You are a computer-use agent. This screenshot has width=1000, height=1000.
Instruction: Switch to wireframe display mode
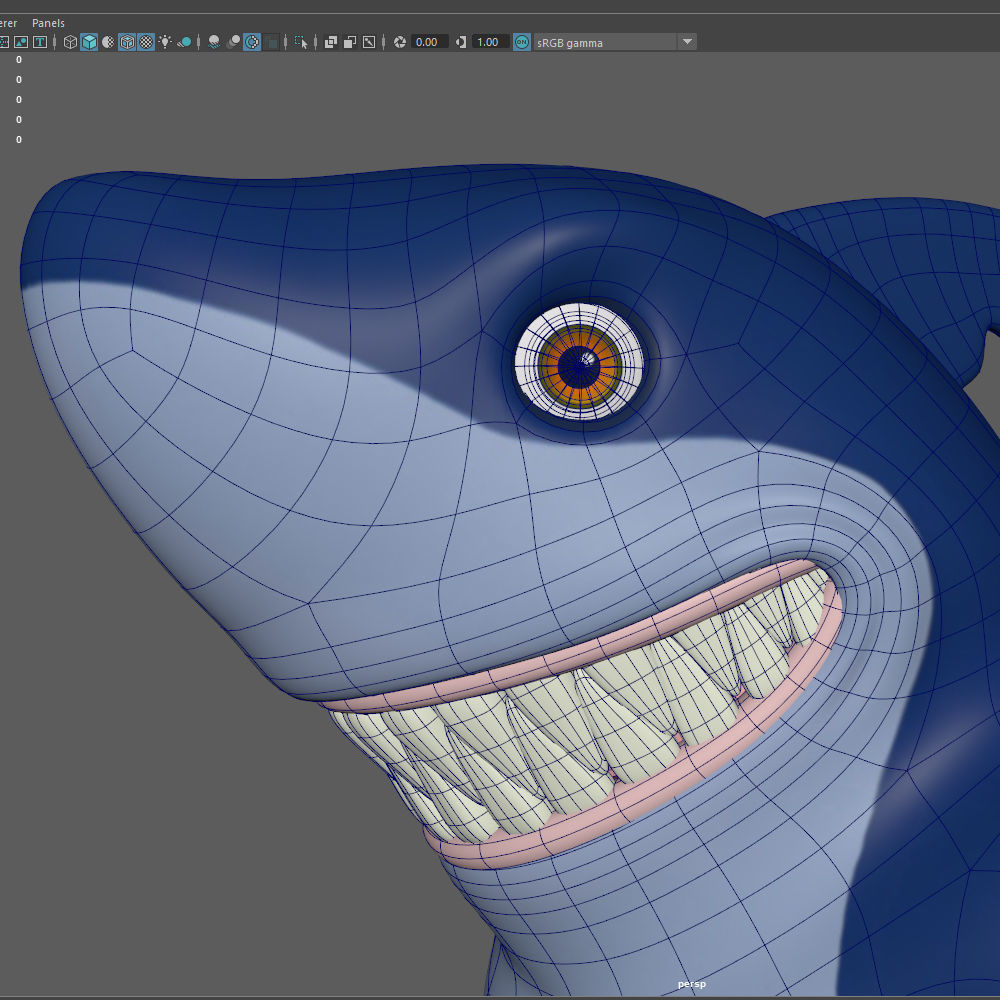pyautogui.click(x=70, y=42)
